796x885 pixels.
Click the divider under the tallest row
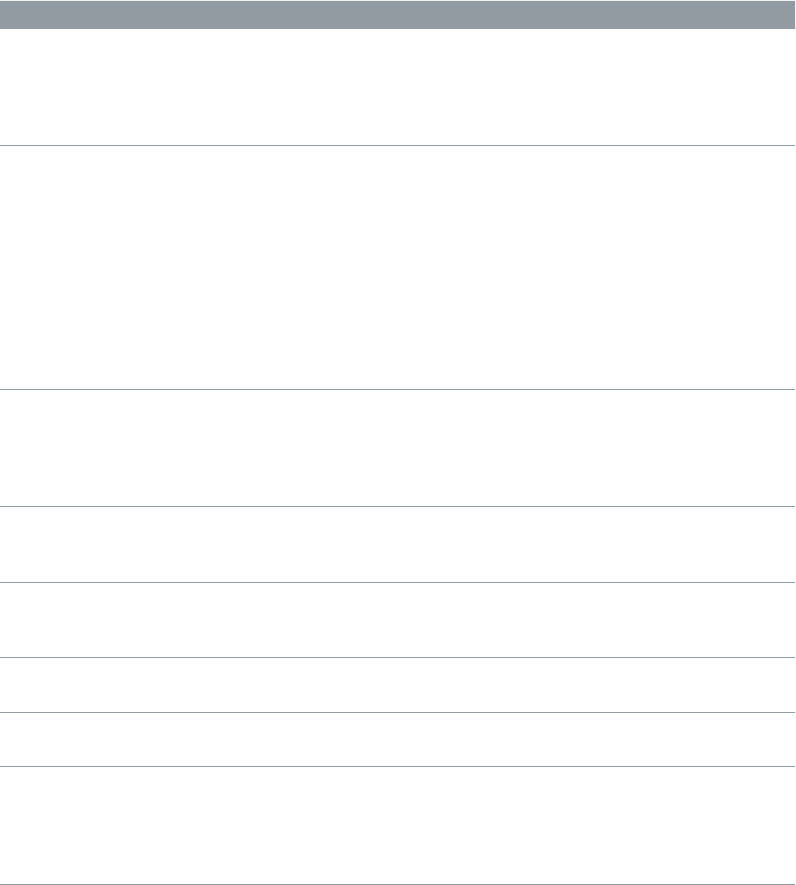pos(397,389)
